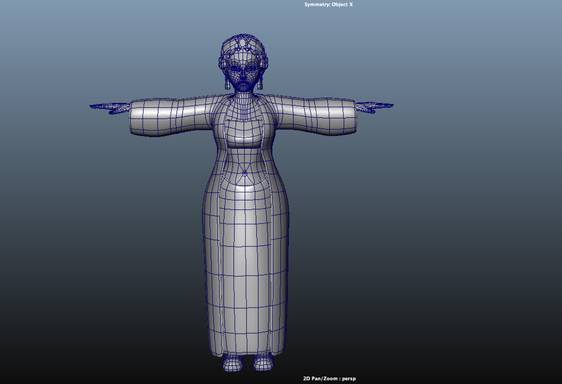Select the character's face mesh
This screenshot has width=562, height=384.
tap(243, 75)
